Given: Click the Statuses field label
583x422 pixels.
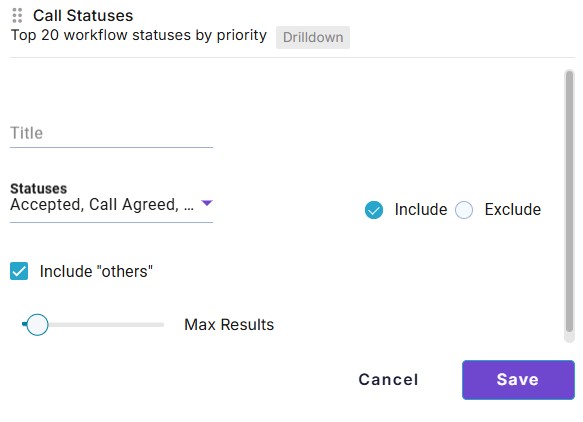Looking at the screenshot, I should [39, 189].
